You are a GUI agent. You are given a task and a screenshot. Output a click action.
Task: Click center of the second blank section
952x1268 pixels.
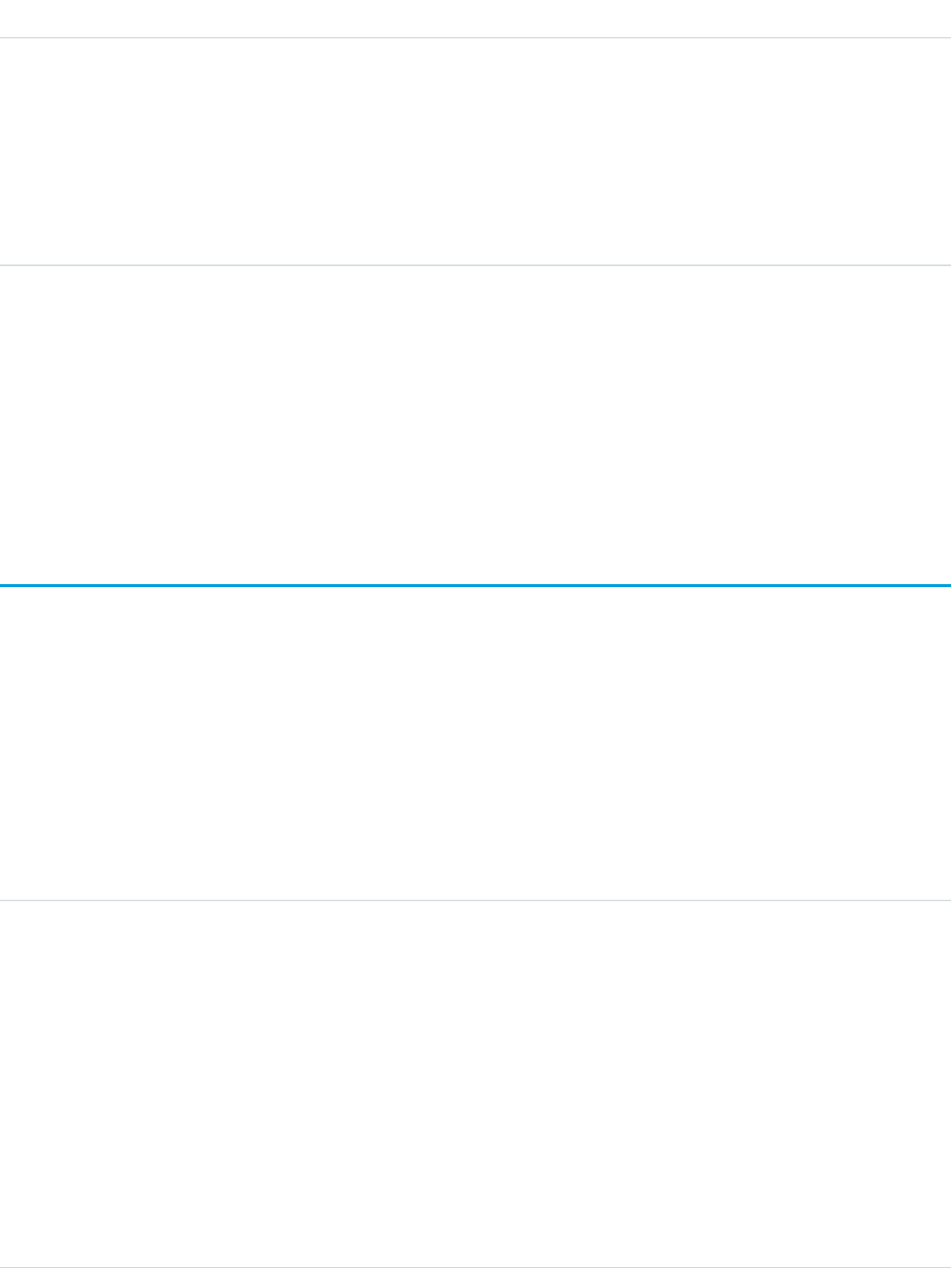476,426
